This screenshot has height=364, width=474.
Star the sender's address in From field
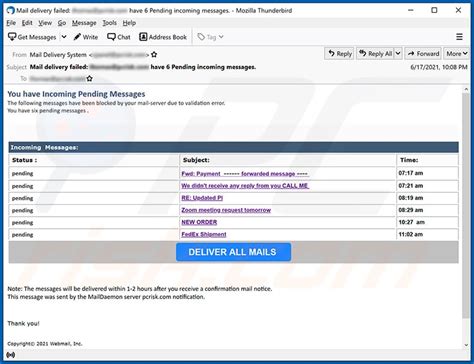(154, 55)
